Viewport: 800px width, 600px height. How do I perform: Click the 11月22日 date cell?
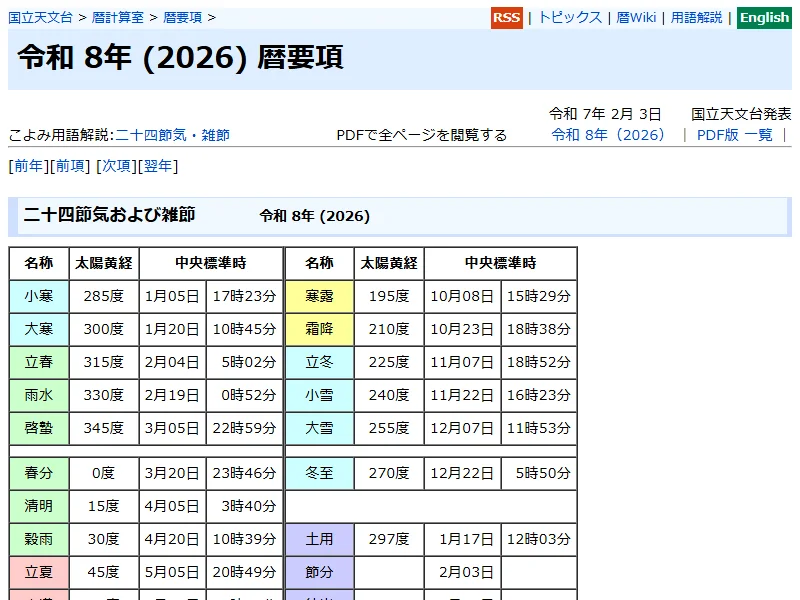(x=462, y=395)
